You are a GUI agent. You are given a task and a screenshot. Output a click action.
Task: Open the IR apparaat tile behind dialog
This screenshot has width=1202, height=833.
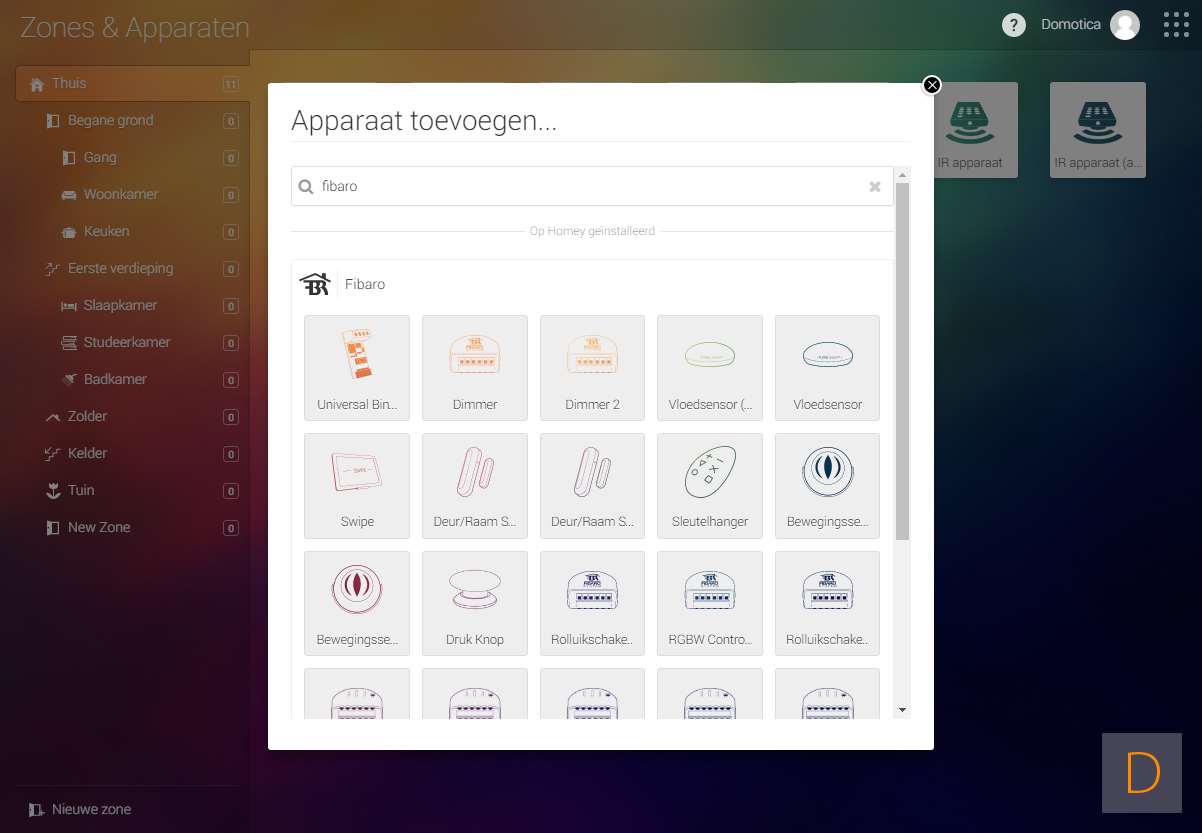(x=975, y=130)
